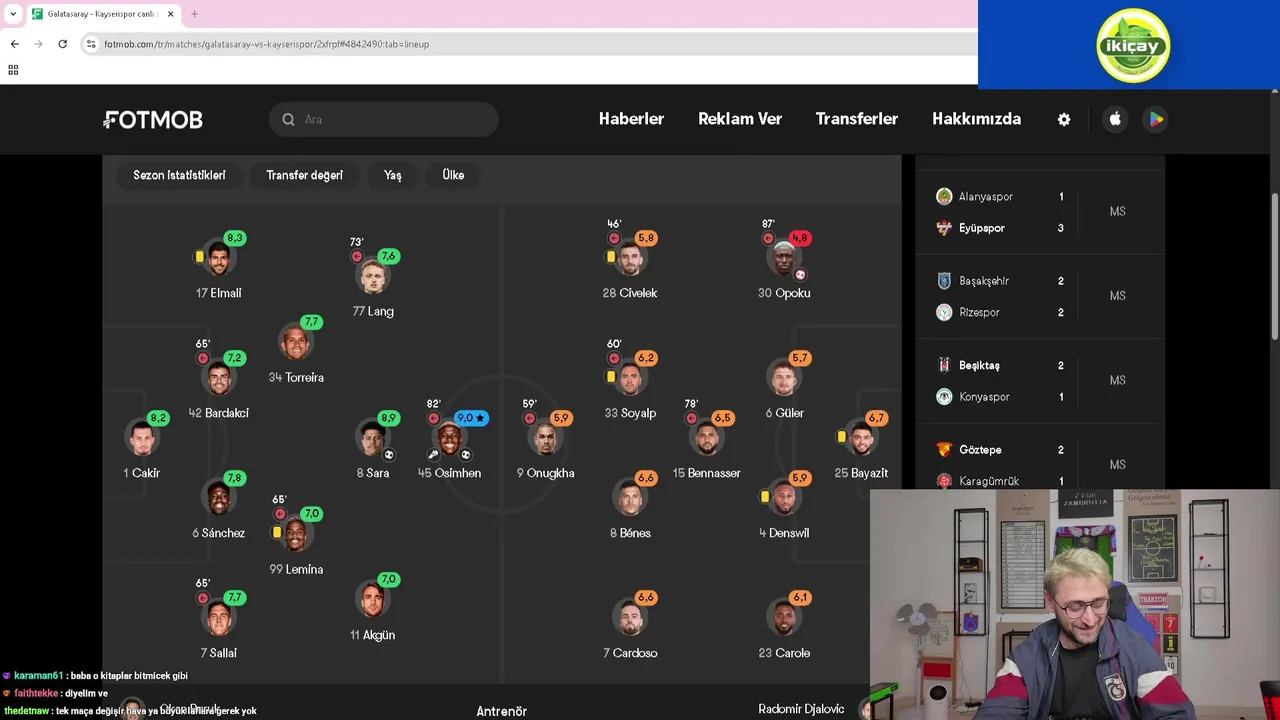This screenshot has width=1280, height=720.
Task: Open Sallai player avatar
Action: click(219, 619)
